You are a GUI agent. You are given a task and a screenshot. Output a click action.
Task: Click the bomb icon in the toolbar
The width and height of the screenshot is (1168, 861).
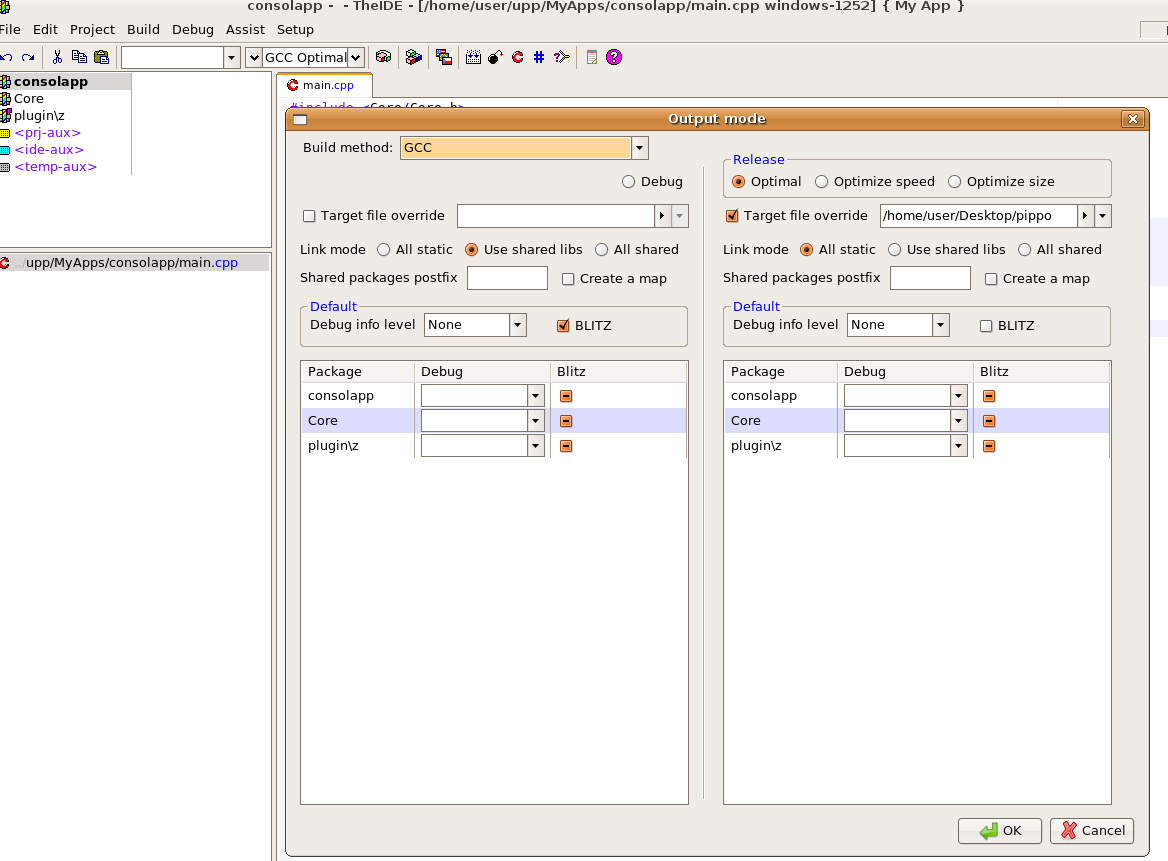(495, 57)
